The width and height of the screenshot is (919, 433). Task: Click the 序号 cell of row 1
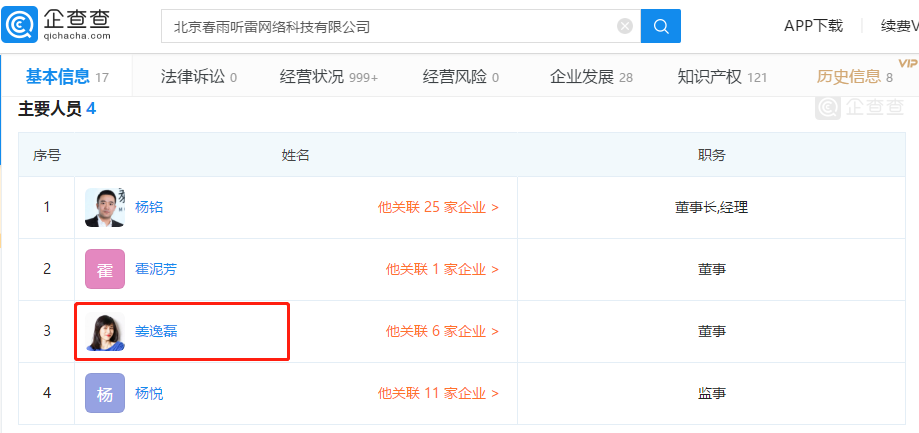[x=46, y=207]
